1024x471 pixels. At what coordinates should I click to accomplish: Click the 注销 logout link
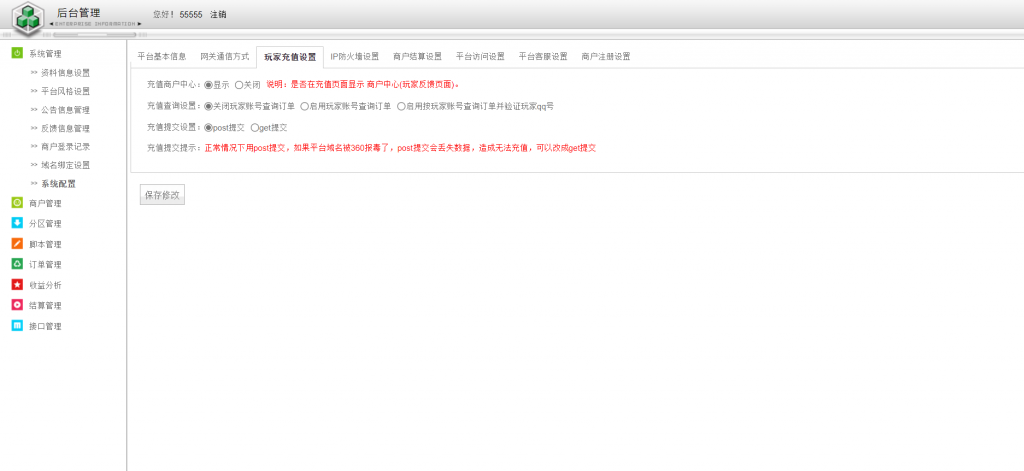click(218, 15)
